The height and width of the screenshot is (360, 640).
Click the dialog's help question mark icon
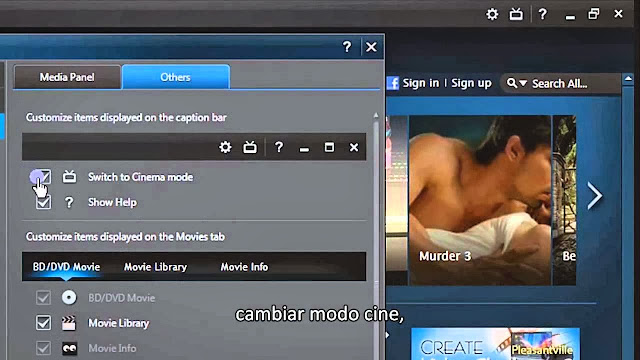347,47
